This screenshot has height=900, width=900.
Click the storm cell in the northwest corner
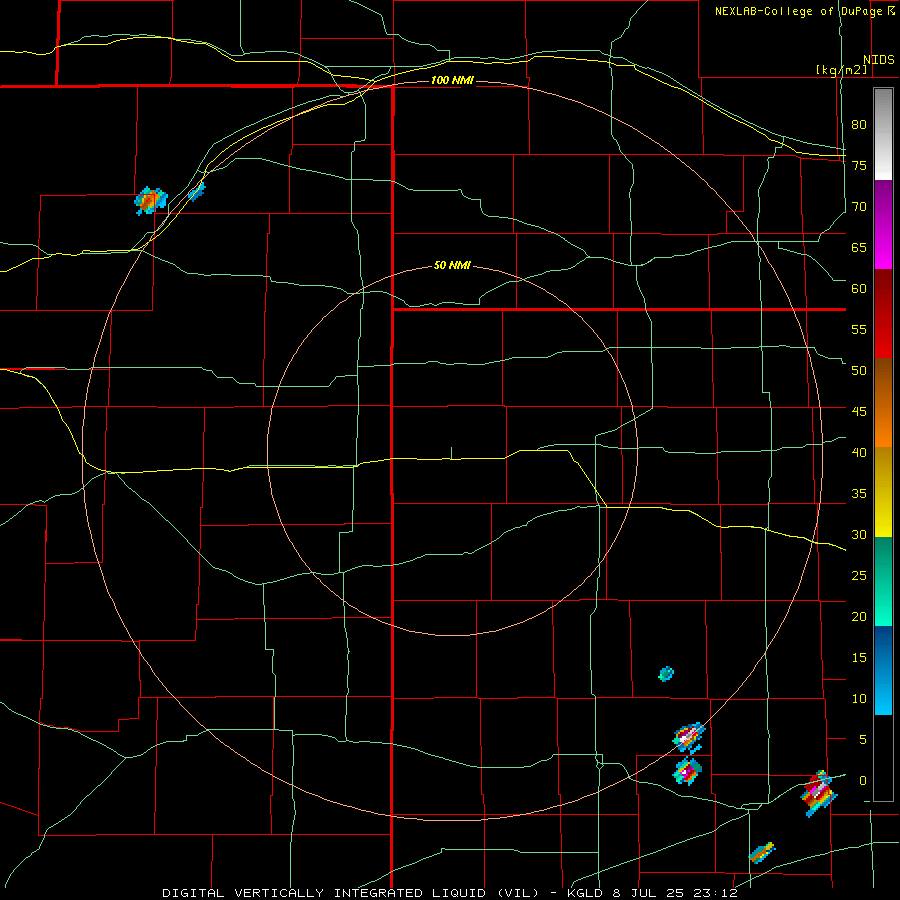150,200
